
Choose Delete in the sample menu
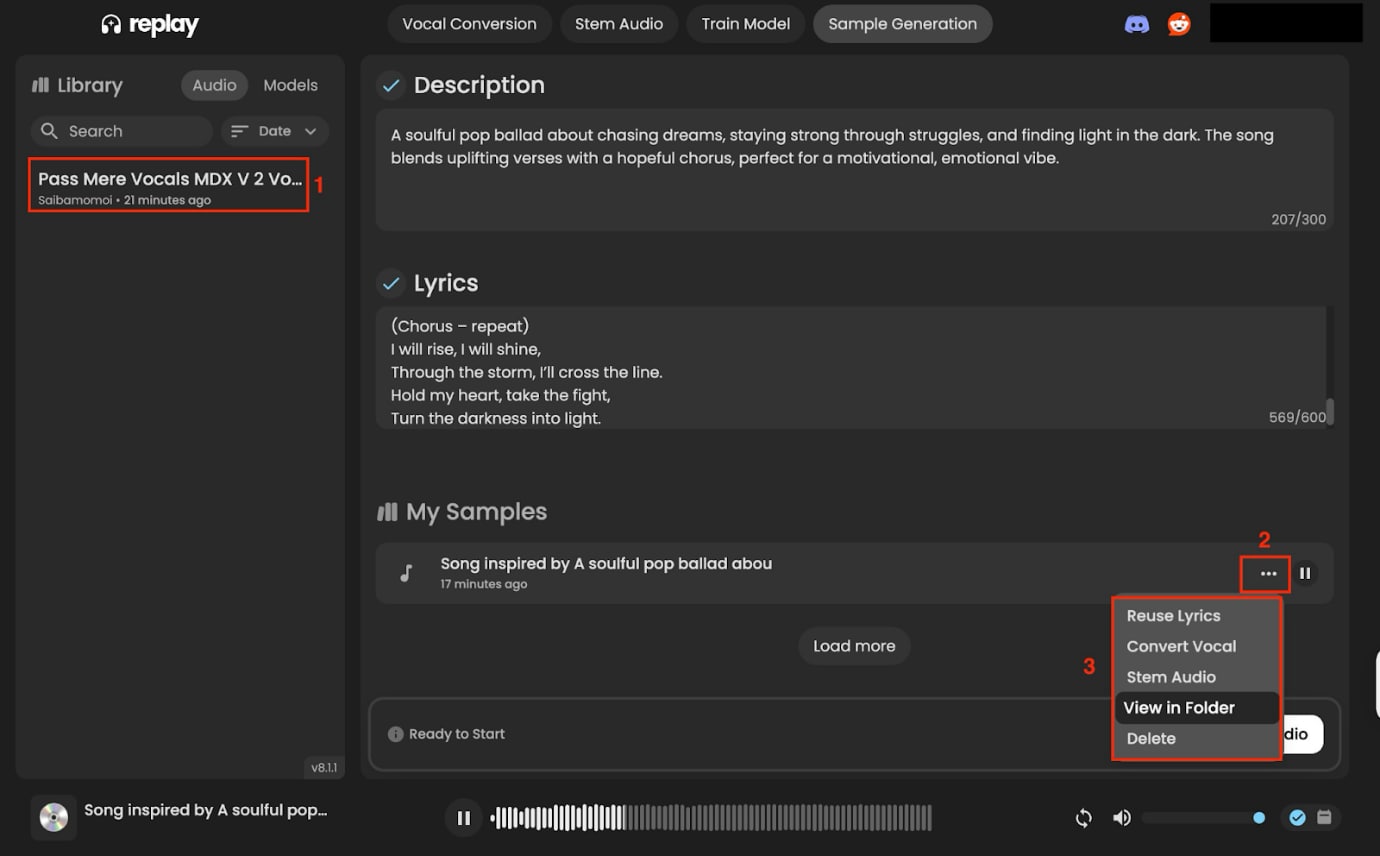pyautogui.click(x=1151, y=739)
